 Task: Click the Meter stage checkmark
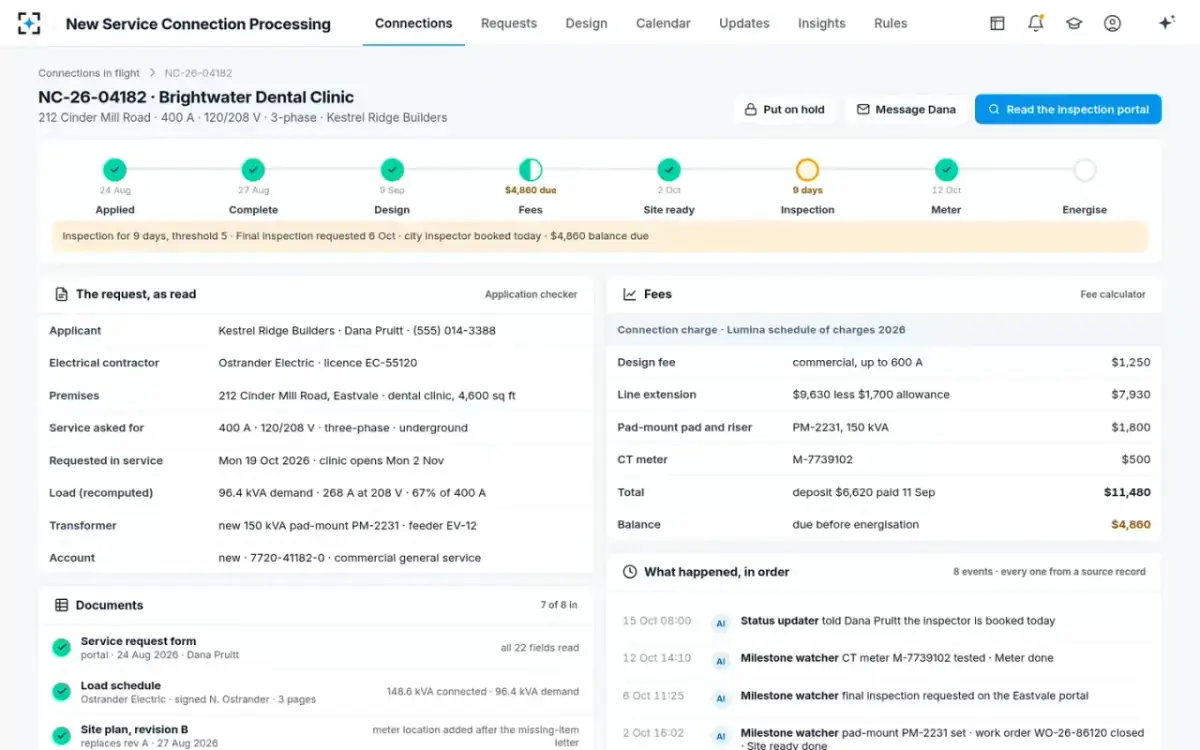pos(946,170)
